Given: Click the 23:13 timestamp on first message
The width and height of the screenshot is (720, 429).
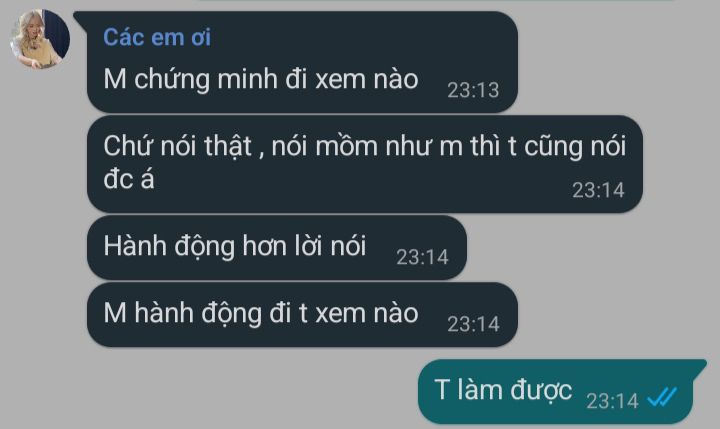Looking at the screenshot, I should (x=473, y=90).
